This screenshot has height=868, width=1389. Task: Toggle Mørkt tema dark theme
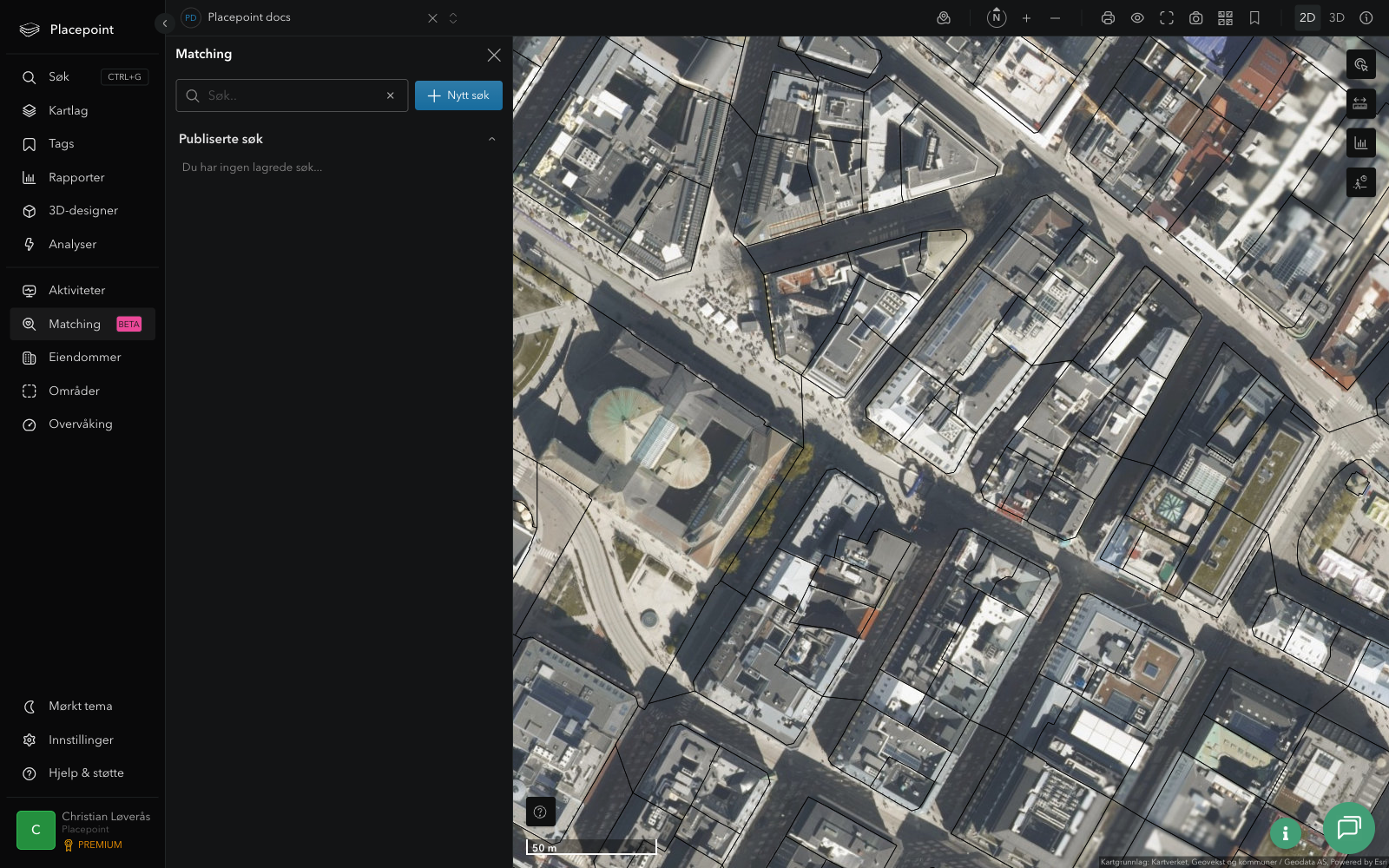click(80, 707)
